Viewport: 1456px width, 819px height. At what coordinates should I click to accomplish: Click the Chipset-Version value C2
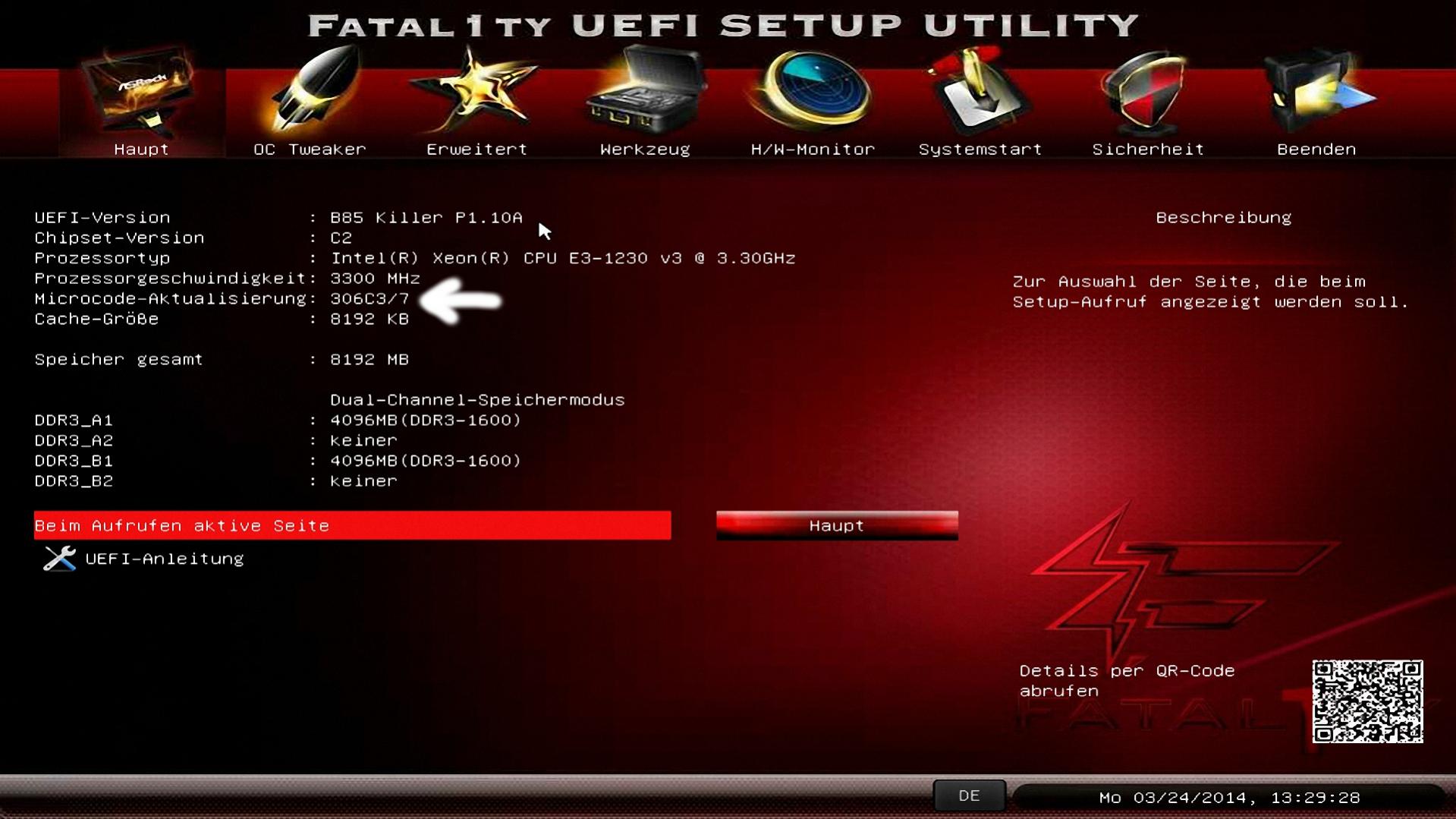[x=341, y=238]
